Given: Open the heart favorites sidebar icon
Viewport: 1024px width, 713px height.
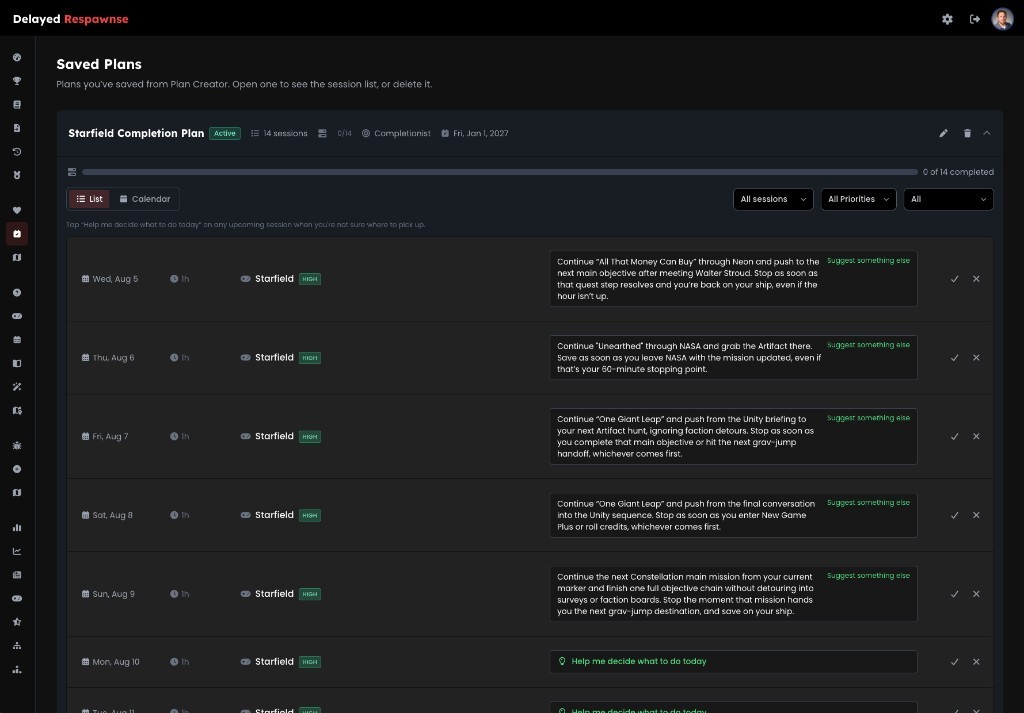Looking at the screenshot, I should click(x=17, y=210).
